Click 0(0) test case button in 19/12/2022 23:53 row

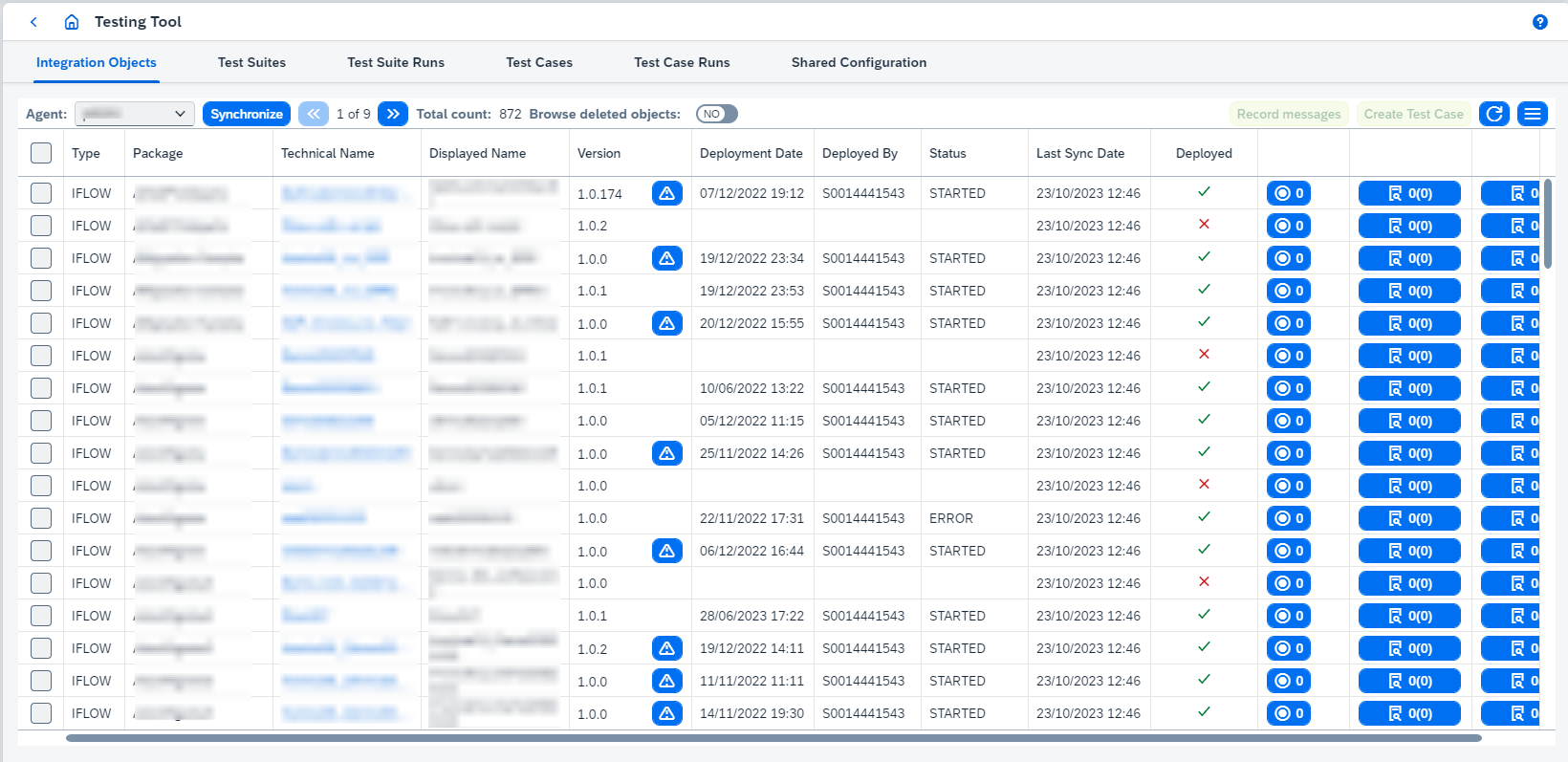pos(1409,291)
